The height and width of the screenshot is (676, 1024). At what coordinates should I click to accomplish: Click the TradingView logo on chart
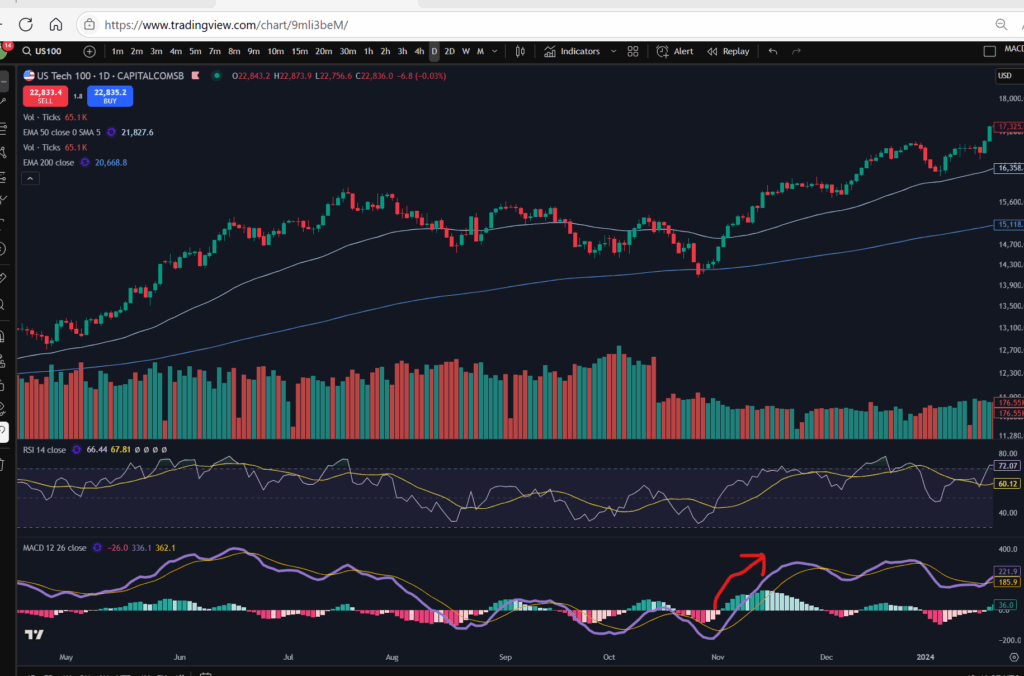click(34, 634)
